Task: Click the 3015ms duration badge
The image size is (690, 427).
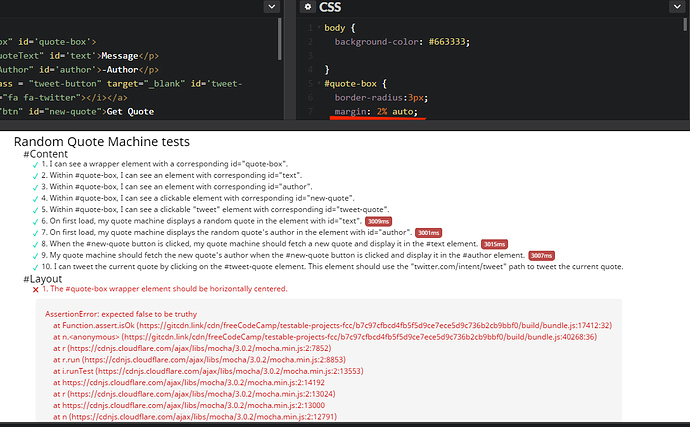Action: (x=494, y=244)
